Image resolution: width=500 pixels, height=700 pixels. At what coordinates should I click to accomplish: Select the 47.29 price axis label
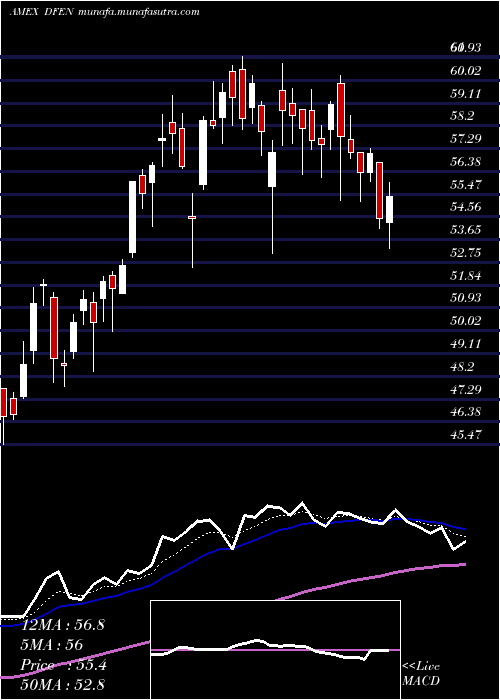(x=466, y=390)
